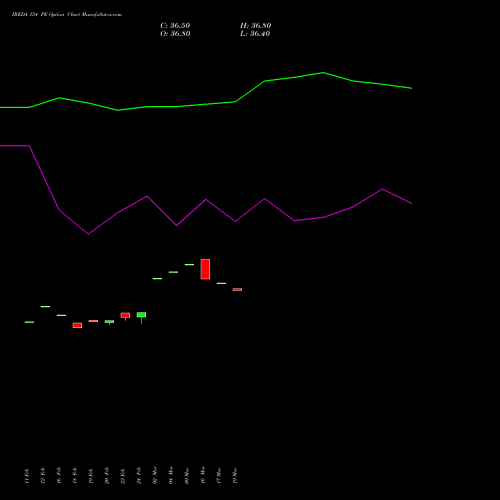This screenshot has height=500, width=500.
Task: Click the large red candlestick body
Action: pyautogui.click(x=205, y=269)
